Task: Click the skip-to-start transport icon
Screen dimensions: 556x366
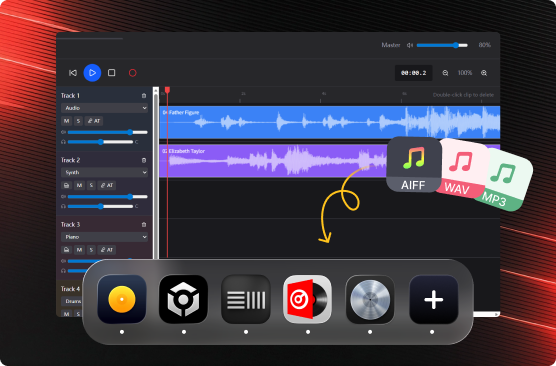Action: (x=73, y=73)
